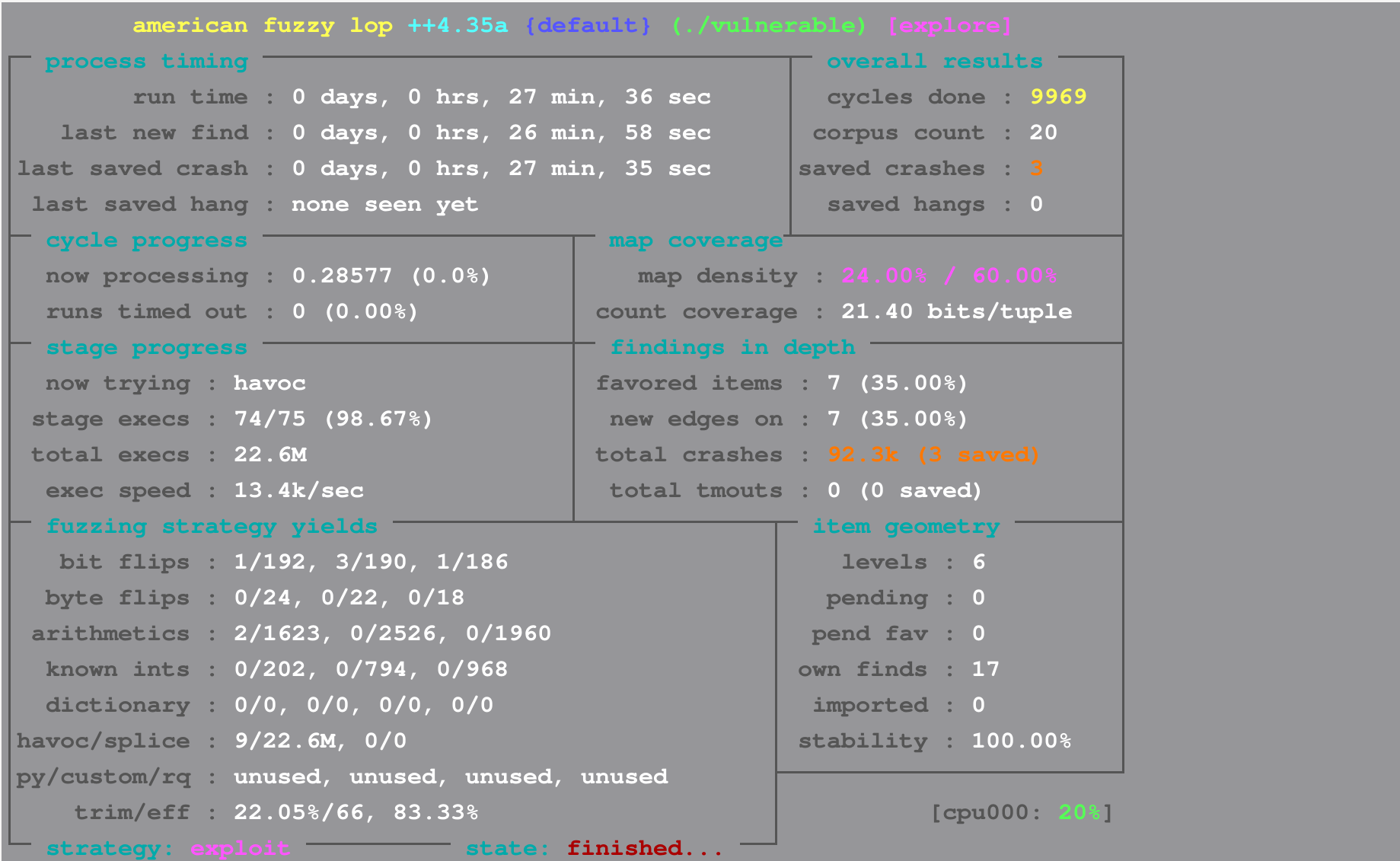
Task: Click the own finds value "17"
Action: point(986,670)
